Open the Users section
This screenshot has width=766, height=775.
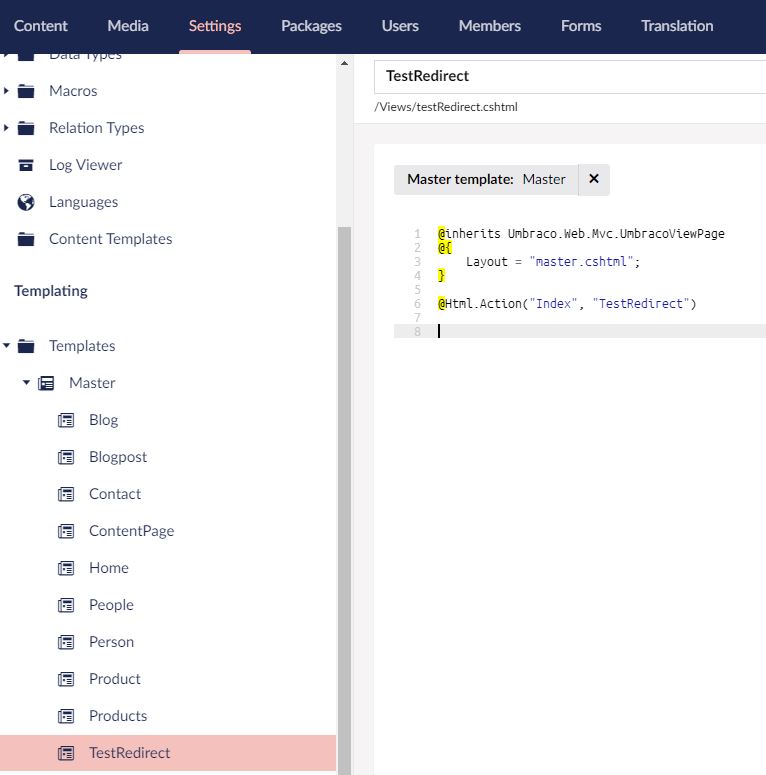pyautogui.click(x=400, y=26)
